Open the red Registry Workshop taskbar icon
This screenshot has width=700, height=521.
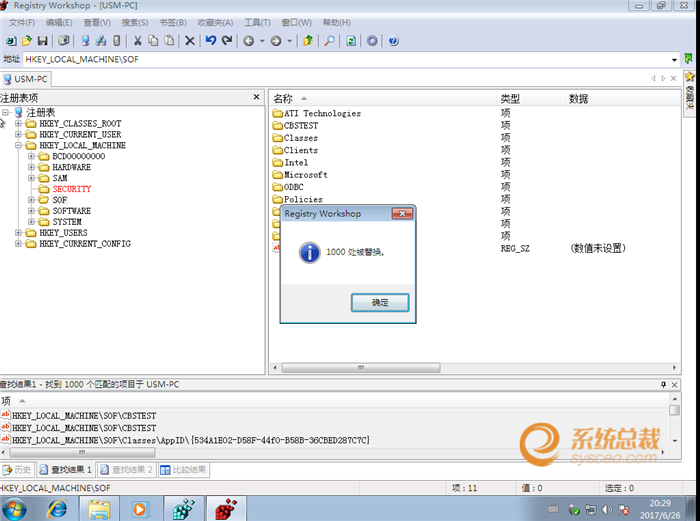(226, 509)
